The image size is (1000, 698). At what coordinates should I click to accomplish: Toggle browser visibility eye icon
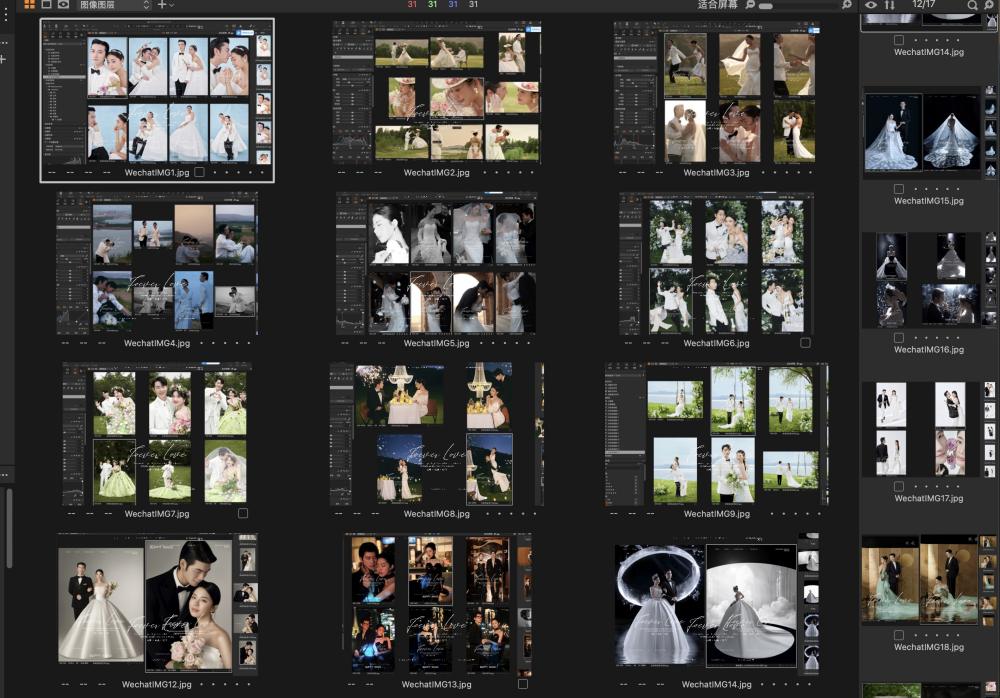[x=871, y=5]
